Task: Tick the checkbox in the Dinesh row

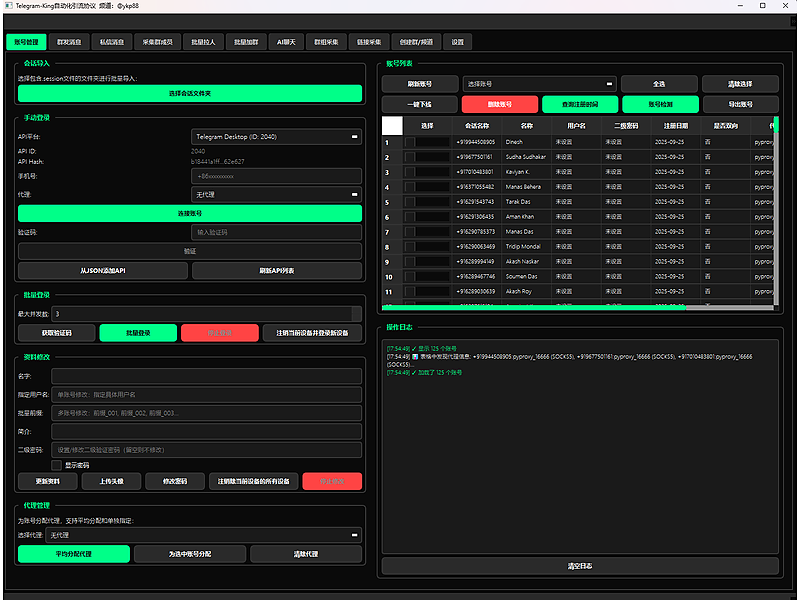Action: tap(409, 142)
